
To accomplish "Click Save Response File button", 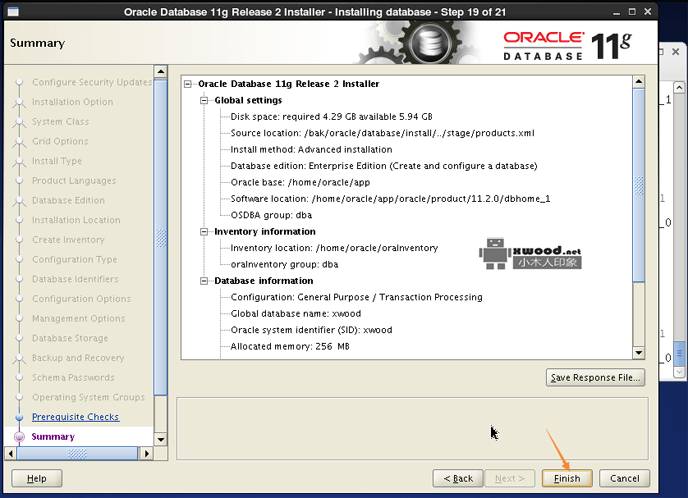I will [x=596, y=377].
